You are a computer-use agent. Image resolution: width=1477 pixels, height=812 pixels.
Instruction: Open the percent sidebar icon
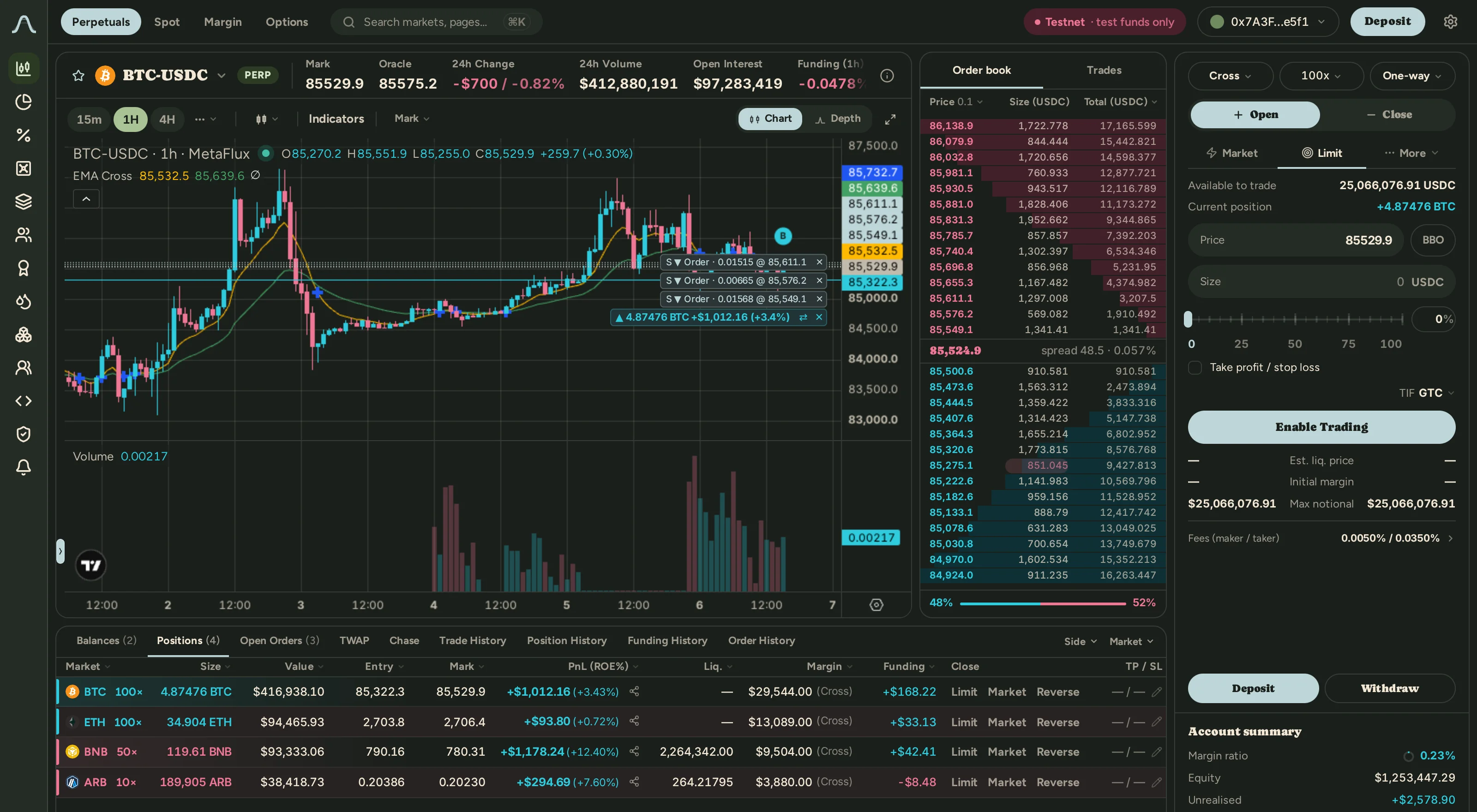point(23,135)
